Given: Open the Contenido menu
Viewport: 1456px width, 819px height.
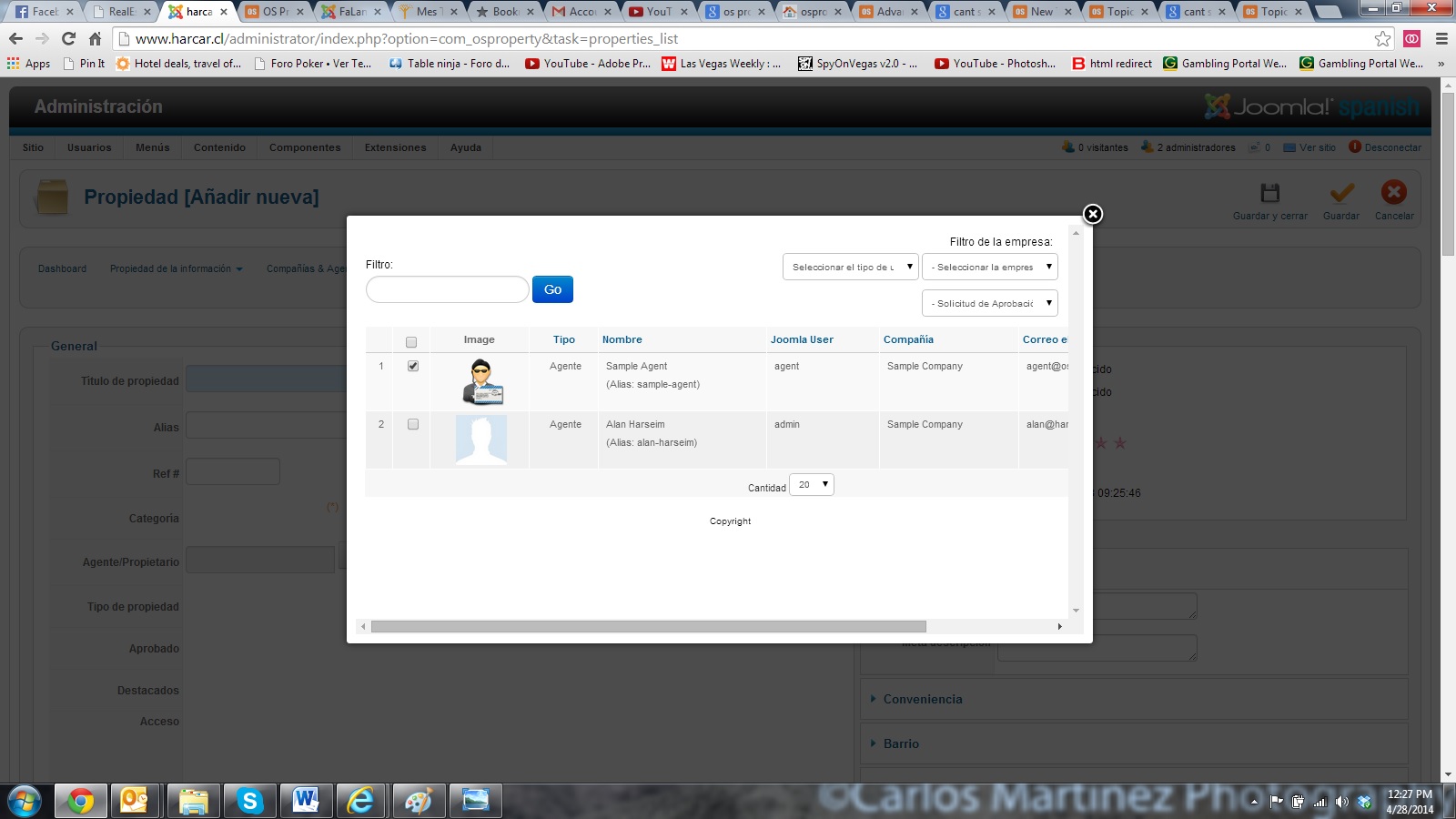Looking at the screenshot, I should pos(219,147).
